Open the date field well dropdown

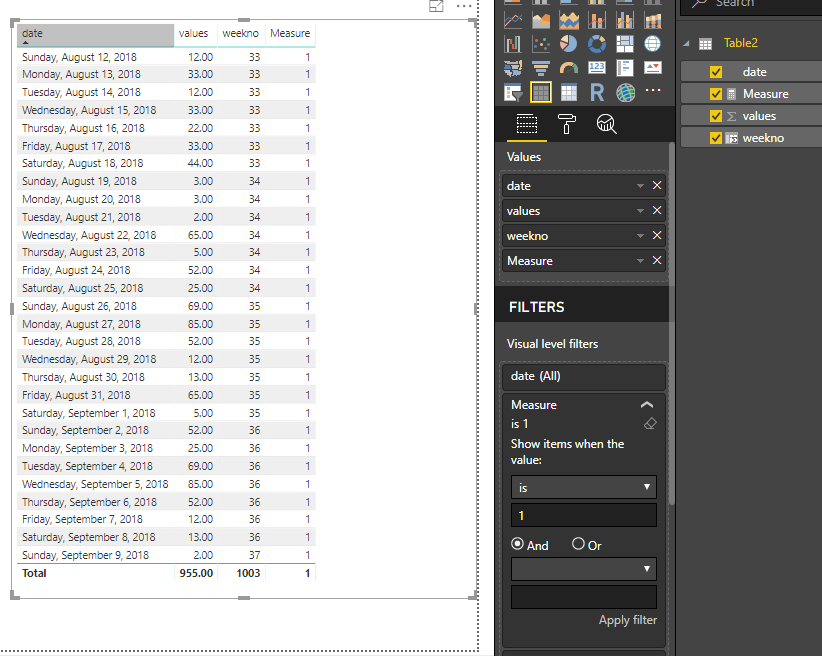click(640, 186)
